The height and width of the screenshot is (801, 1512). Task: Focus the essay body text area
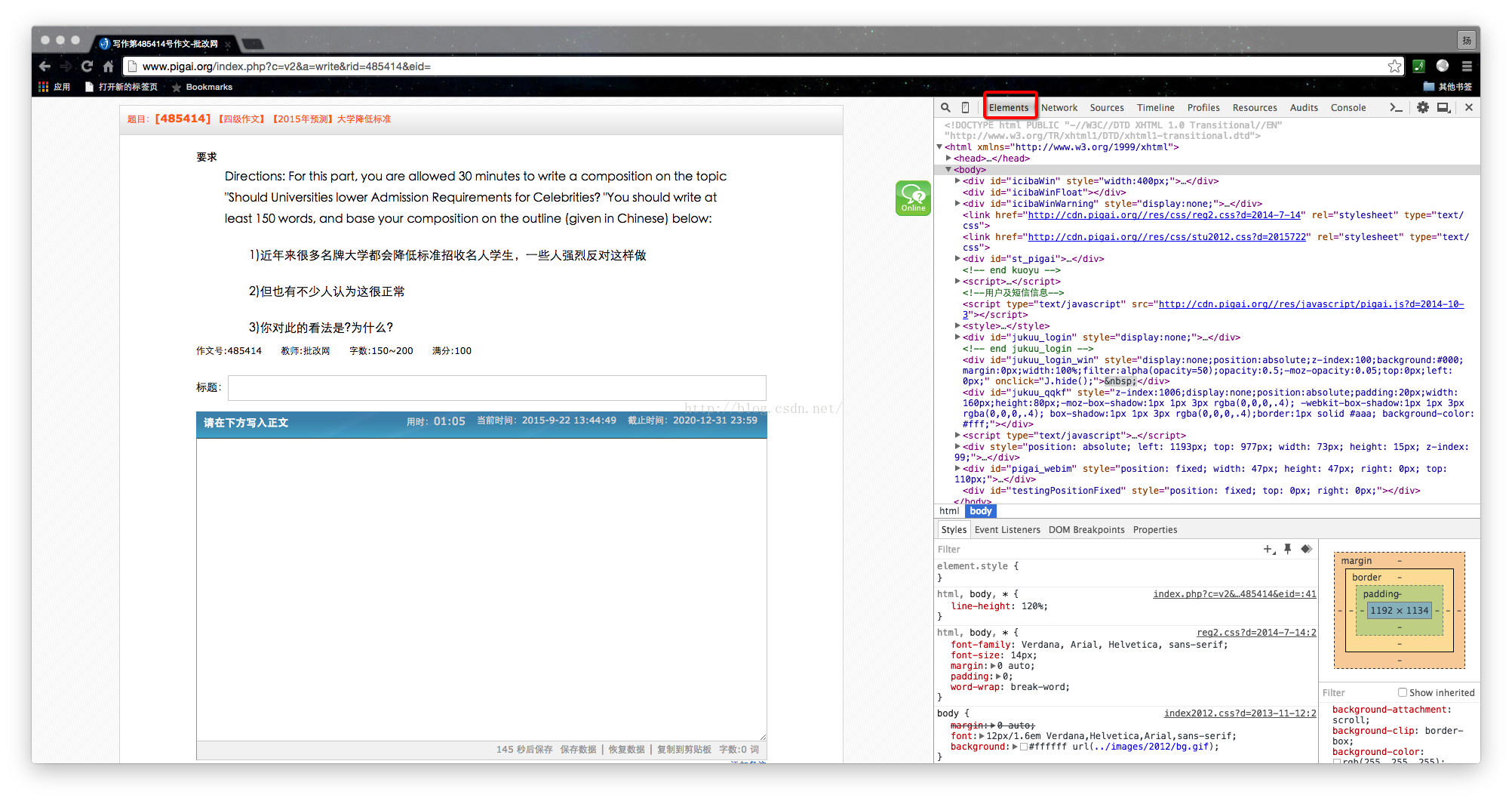pyautogui.click(x=481, y=590)
